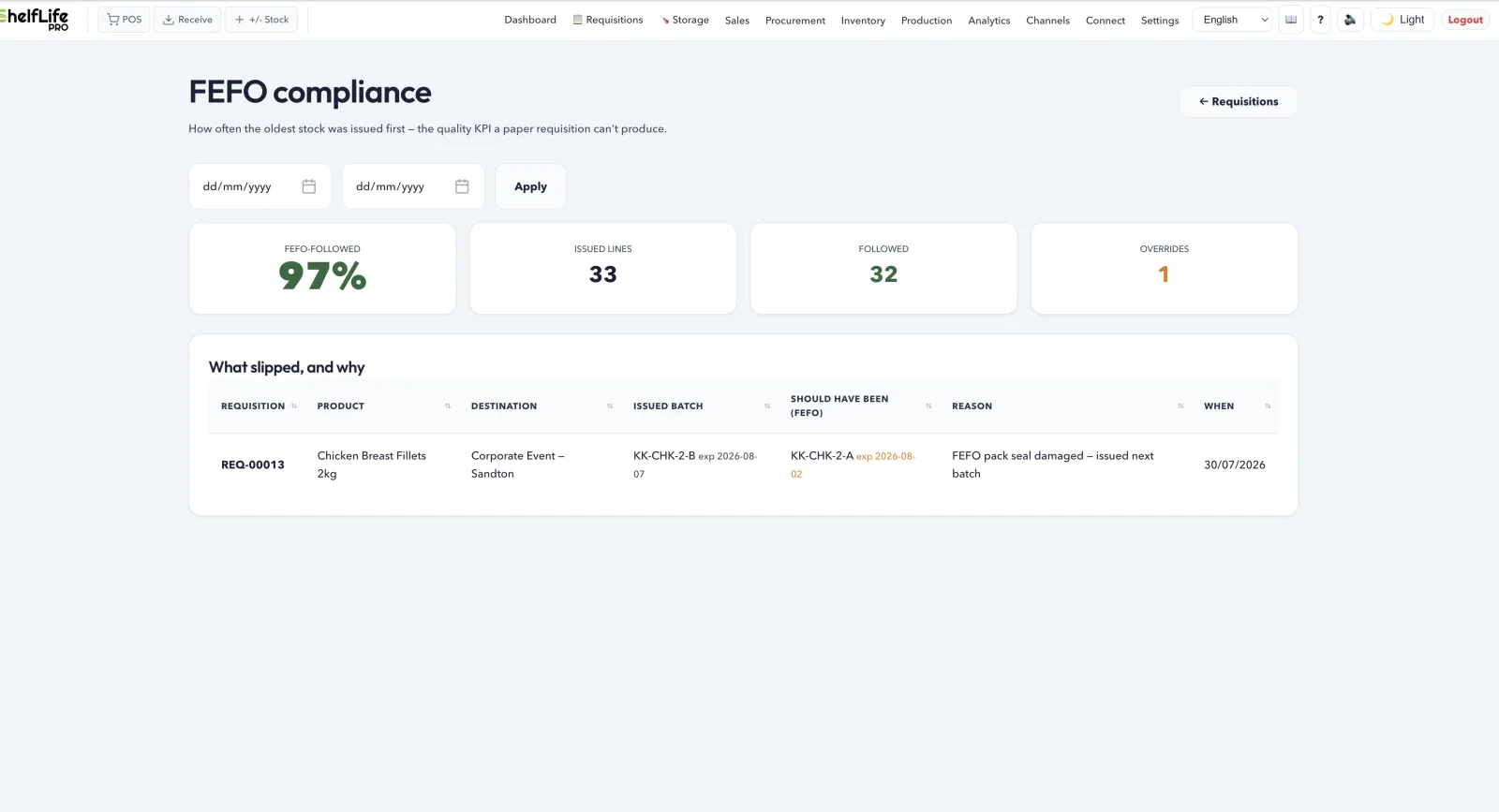Click the What slipped, and why heading

click(287, 367)
